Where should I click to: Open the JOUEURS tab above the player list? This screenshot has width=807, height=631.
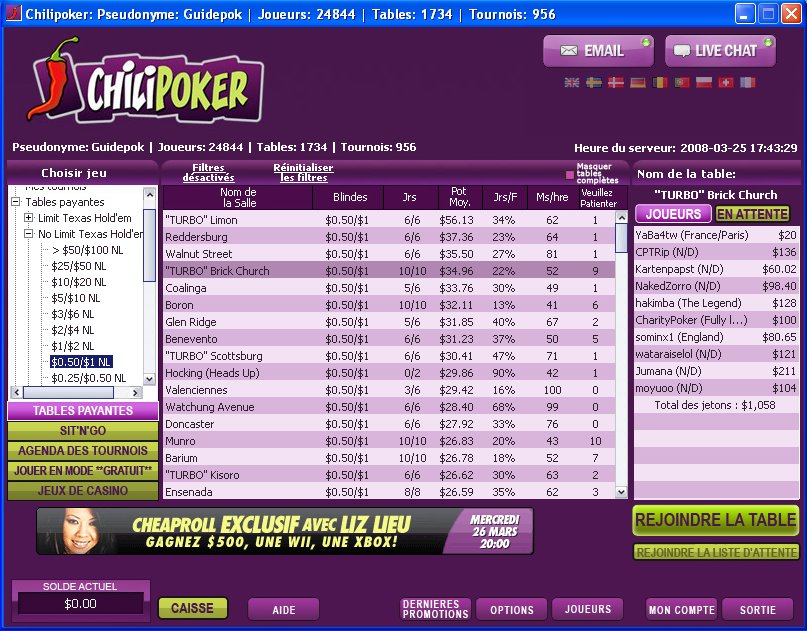point(673,214)
